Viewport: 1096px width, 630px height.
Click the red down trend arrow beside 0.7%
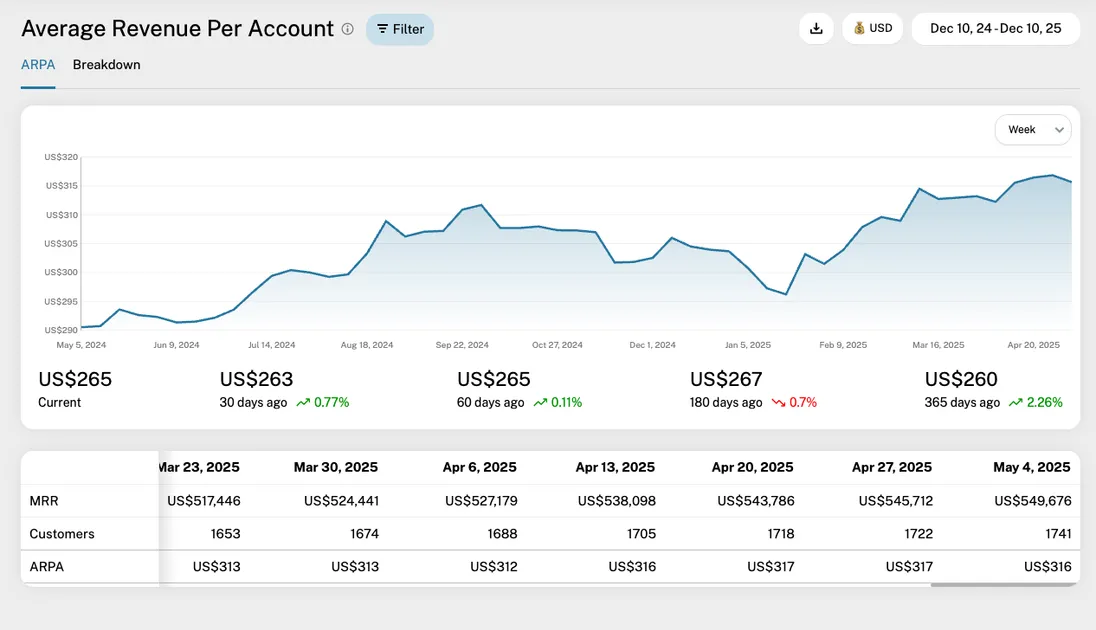(778, 403)
